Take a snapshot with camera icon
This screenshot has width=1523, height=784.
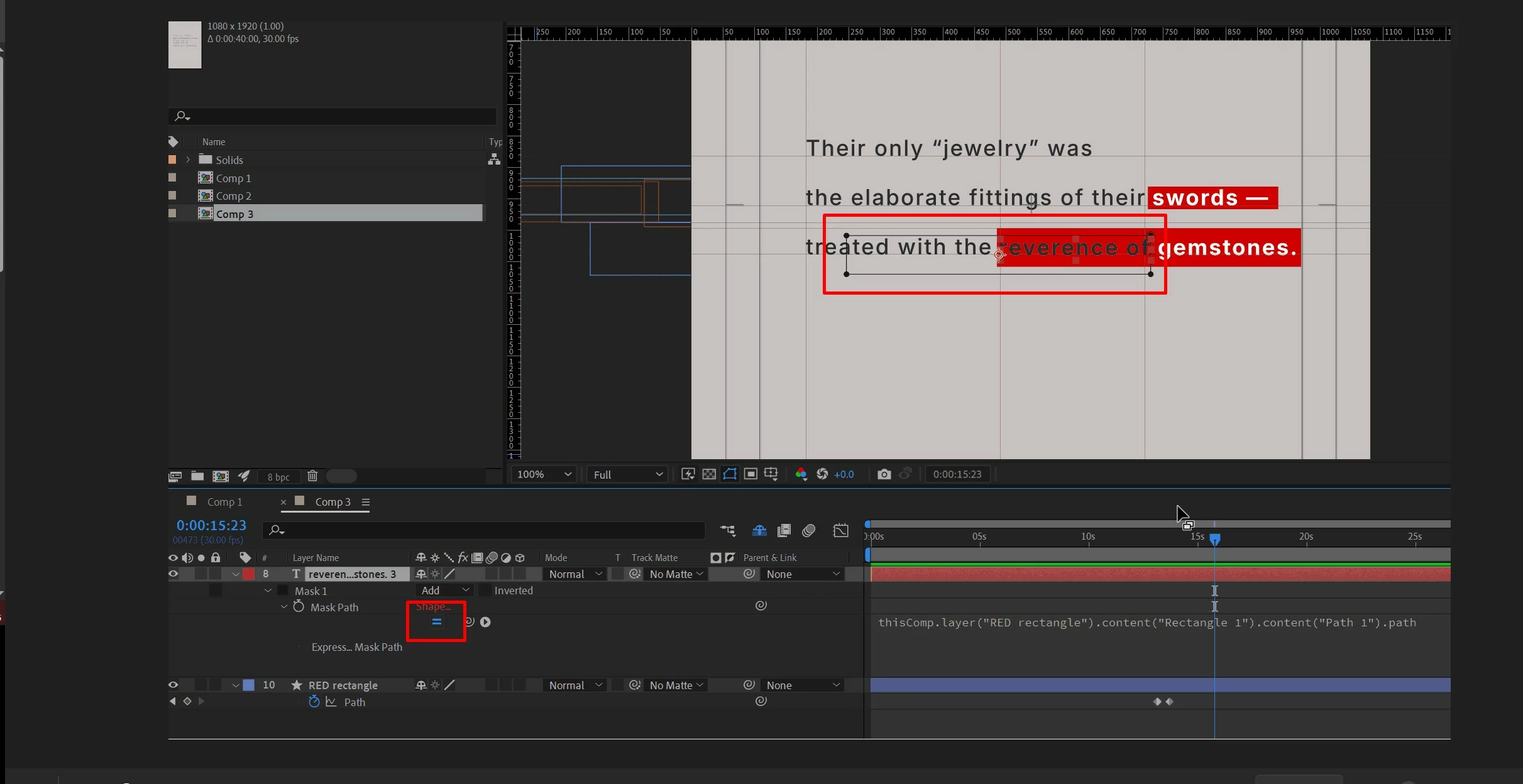(884, 474)
